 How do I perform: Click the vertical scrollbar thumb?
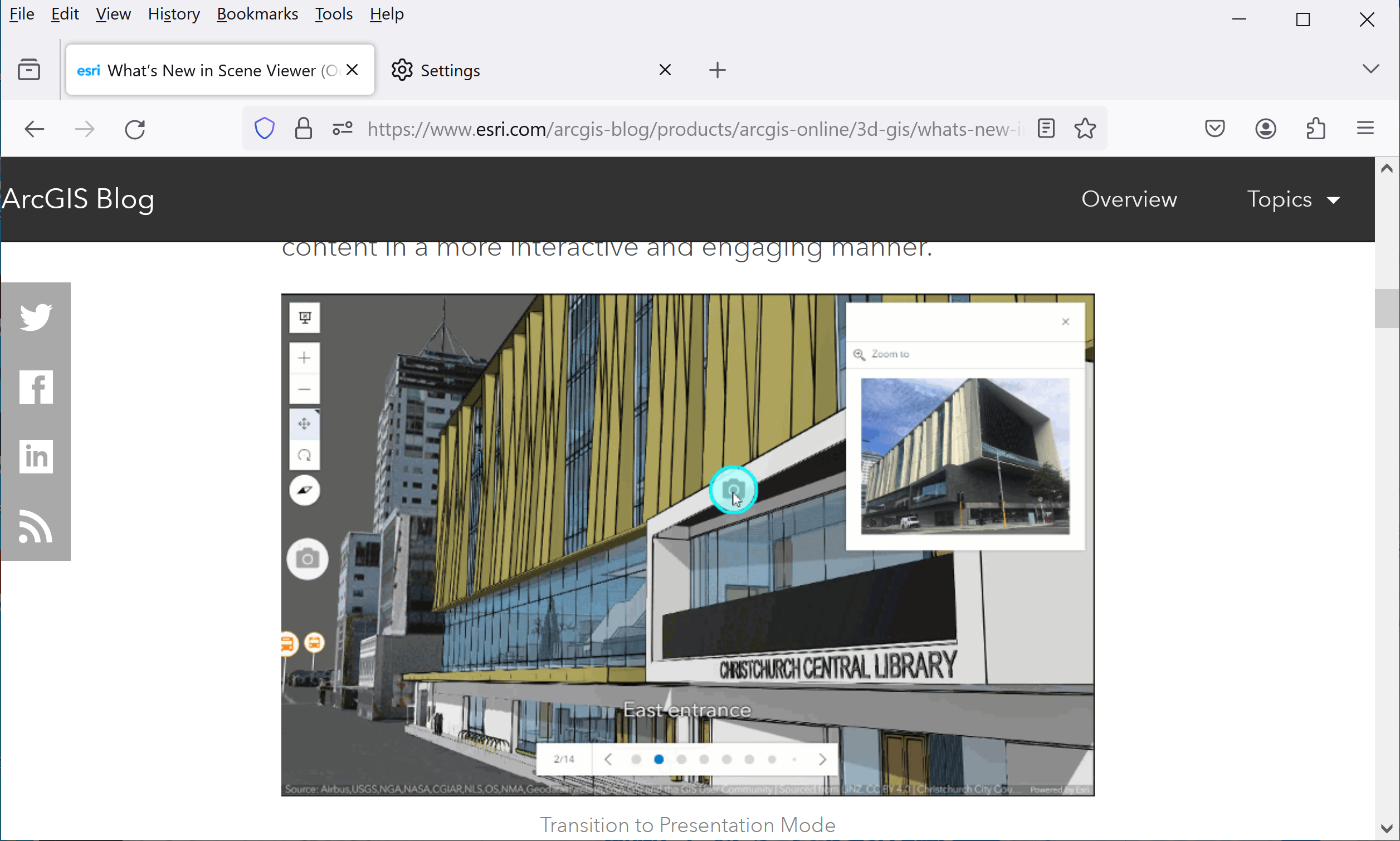coord(1387,309)
